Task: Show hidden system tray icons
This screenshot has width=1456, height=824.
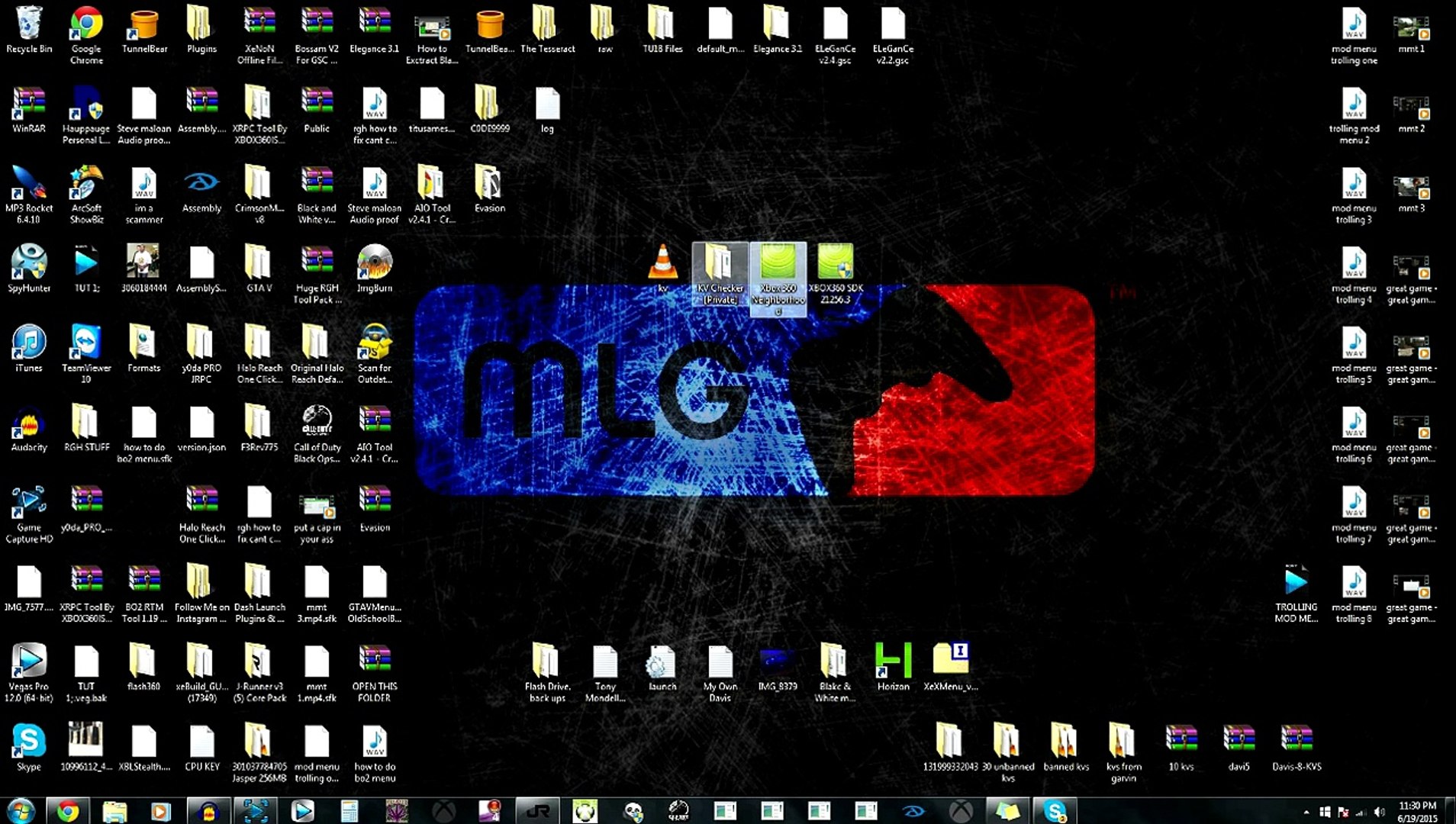Action: tap(1306, 813)
